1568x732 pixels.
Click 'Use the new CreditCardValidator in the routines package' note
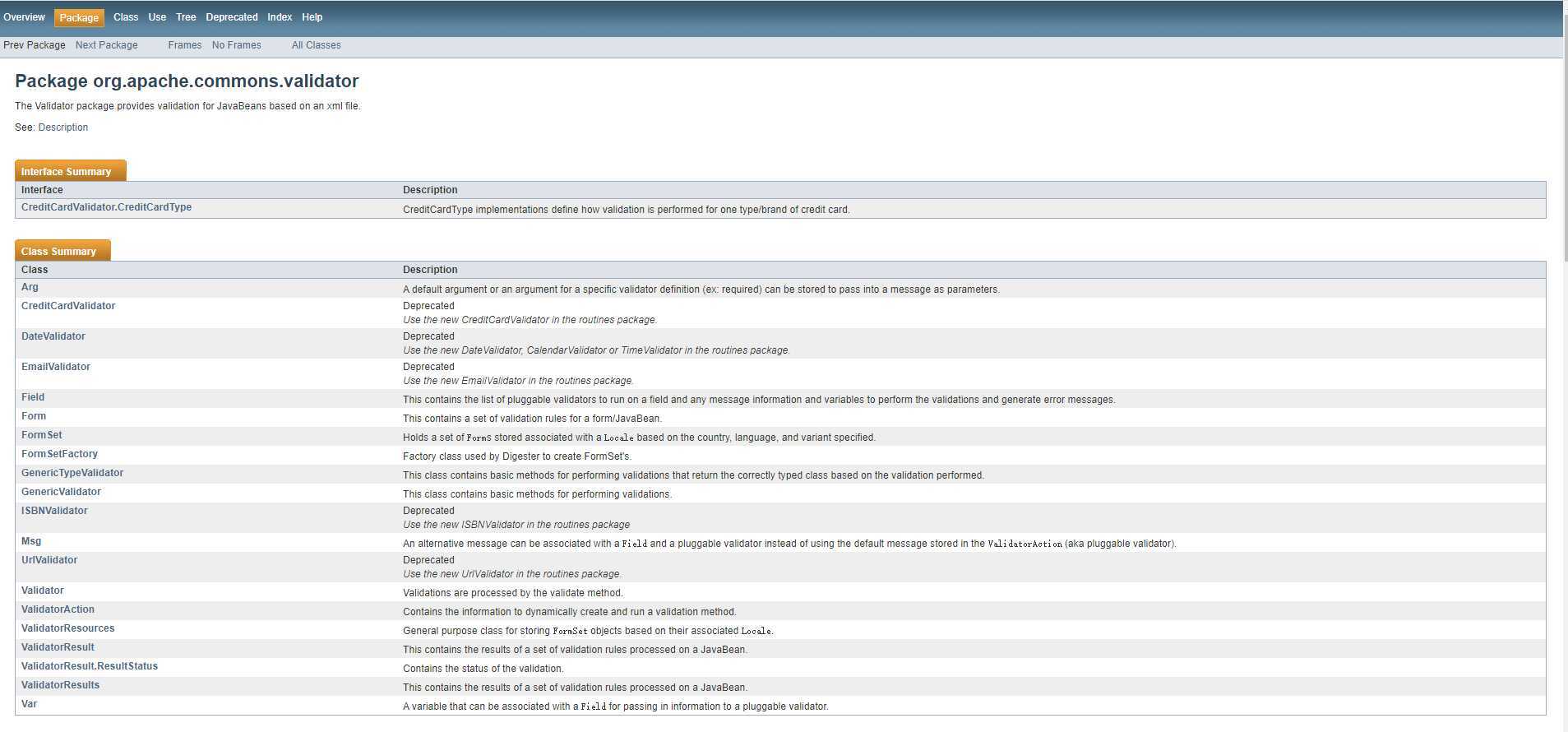tap(530, 320)
